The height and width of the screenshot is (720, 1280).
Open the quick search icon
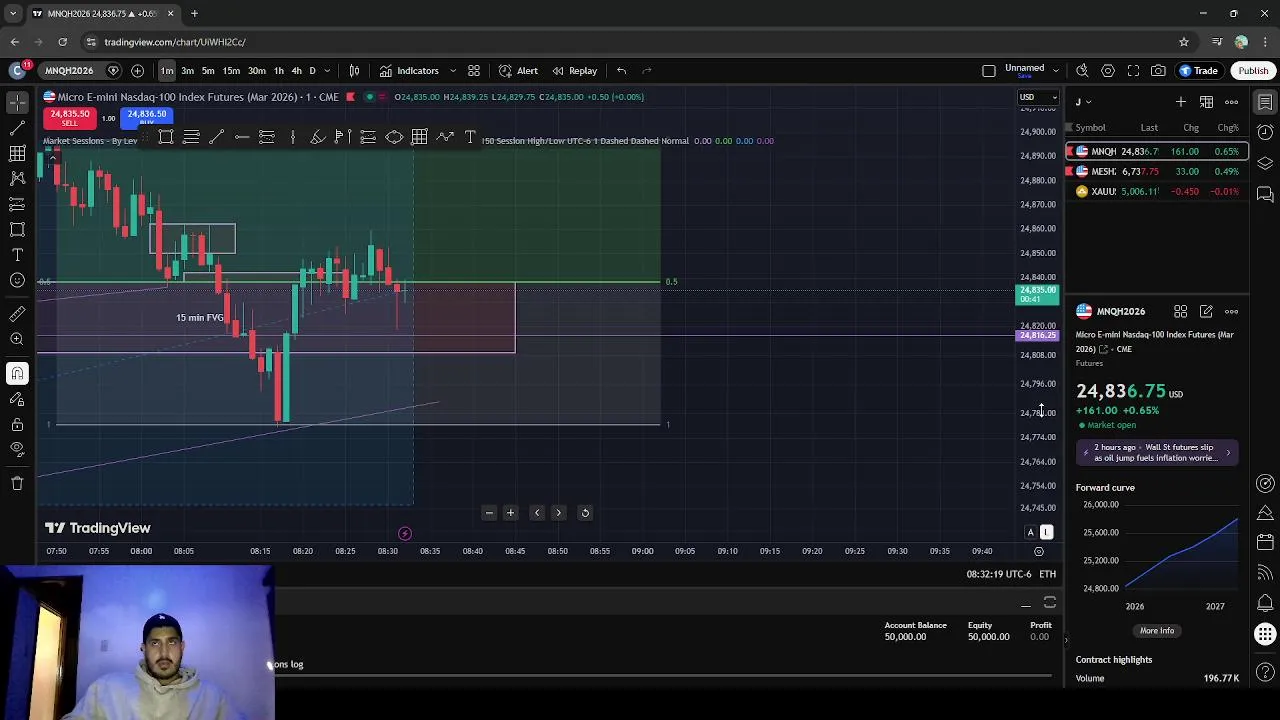1082,71
